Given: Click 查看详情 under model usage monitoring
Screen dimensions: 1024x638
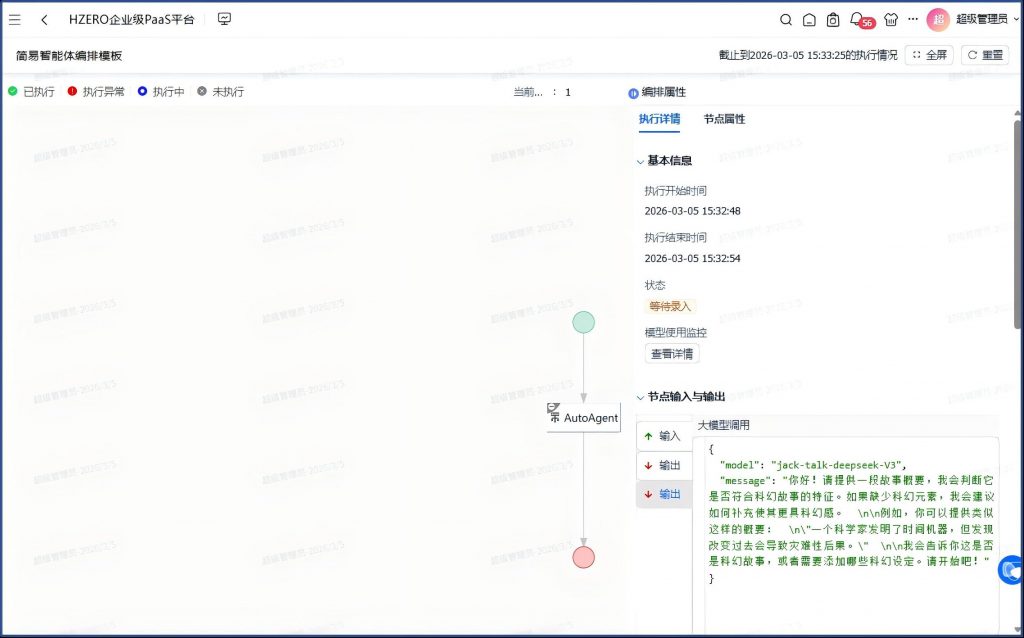Looking at the screenshot, I should pos(672,353).
